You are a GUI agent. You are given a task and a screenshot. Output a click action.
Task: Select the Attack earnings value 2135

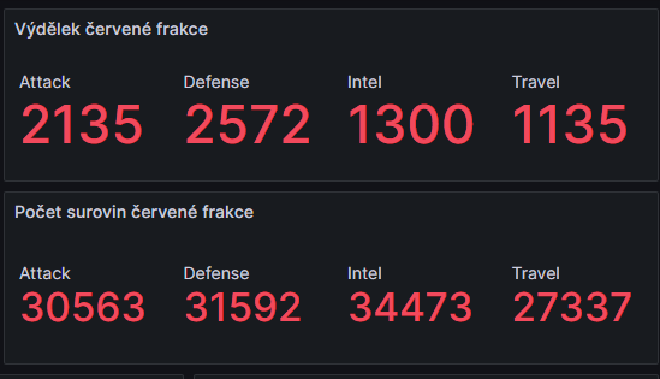tap(82, 125)
